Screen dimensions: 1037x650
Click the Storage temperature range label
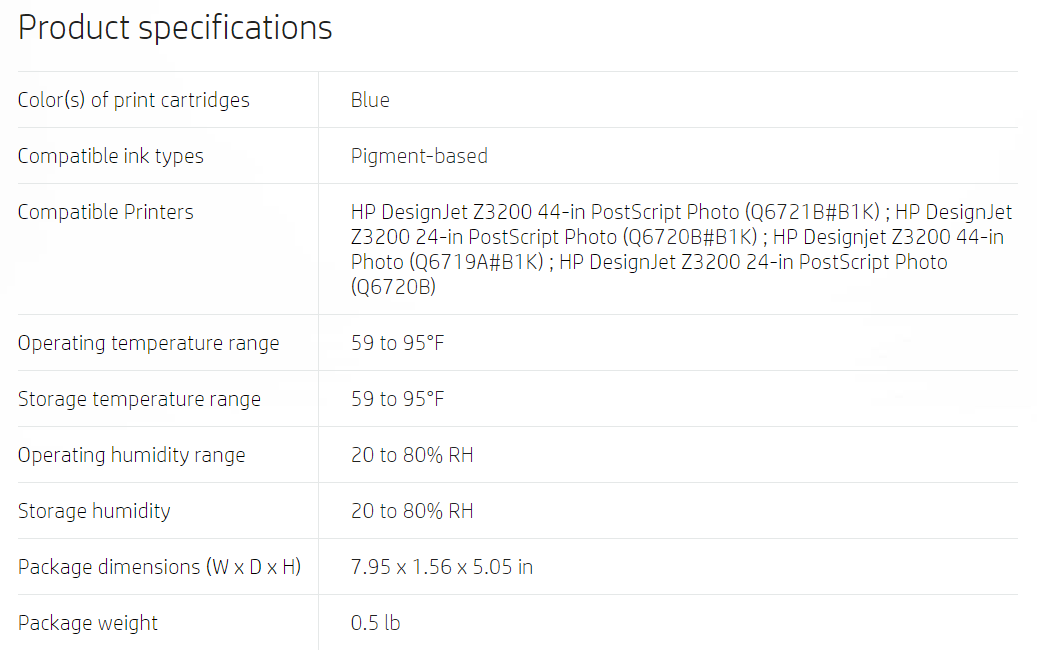pyautogui.click(x=139, y=399)
